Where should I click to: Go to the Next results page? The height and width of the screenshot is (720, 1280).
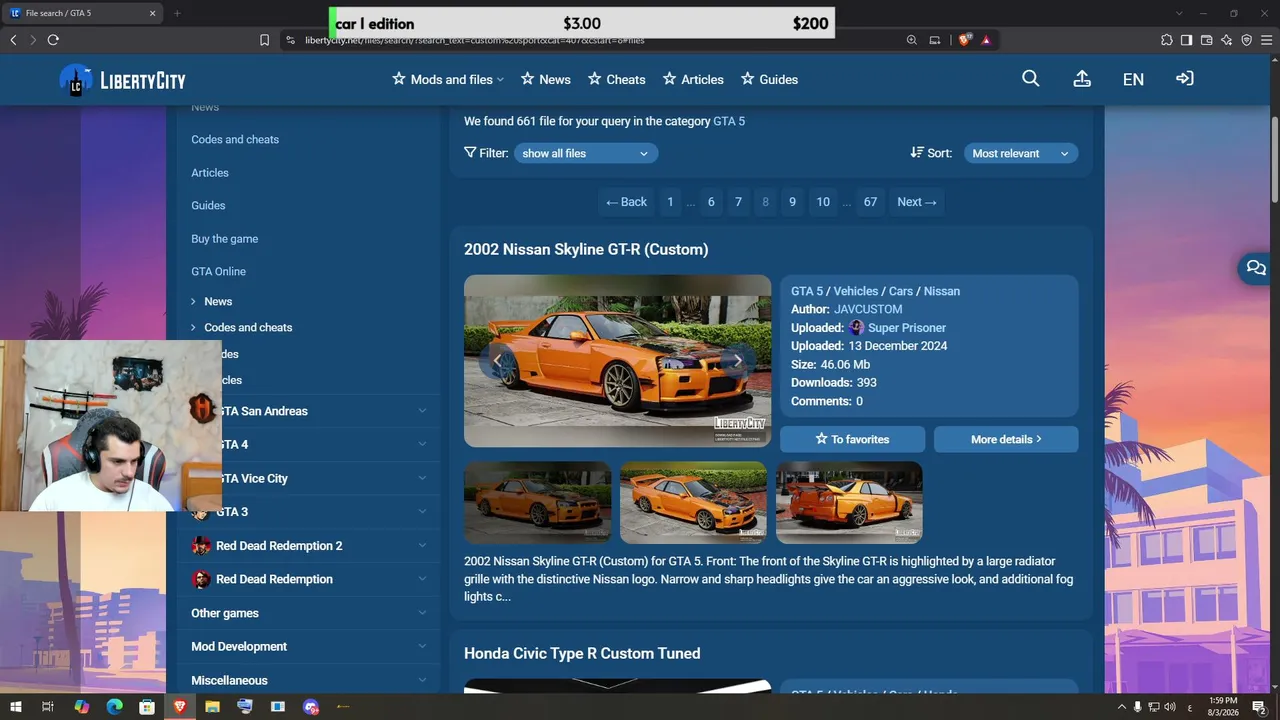click(x=916, y=202)
